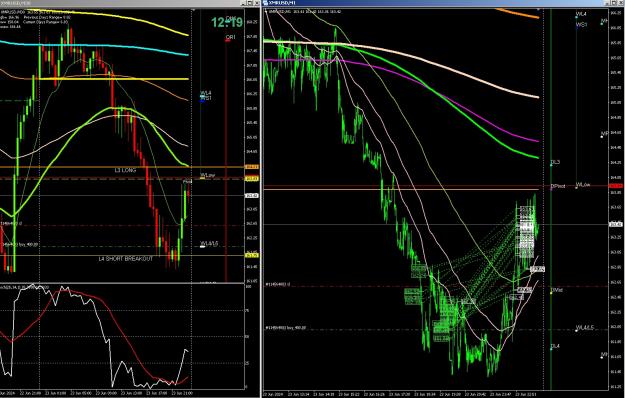Close the left XMRUSD chart window
The image size is (625, 398).
coord(257,3)
